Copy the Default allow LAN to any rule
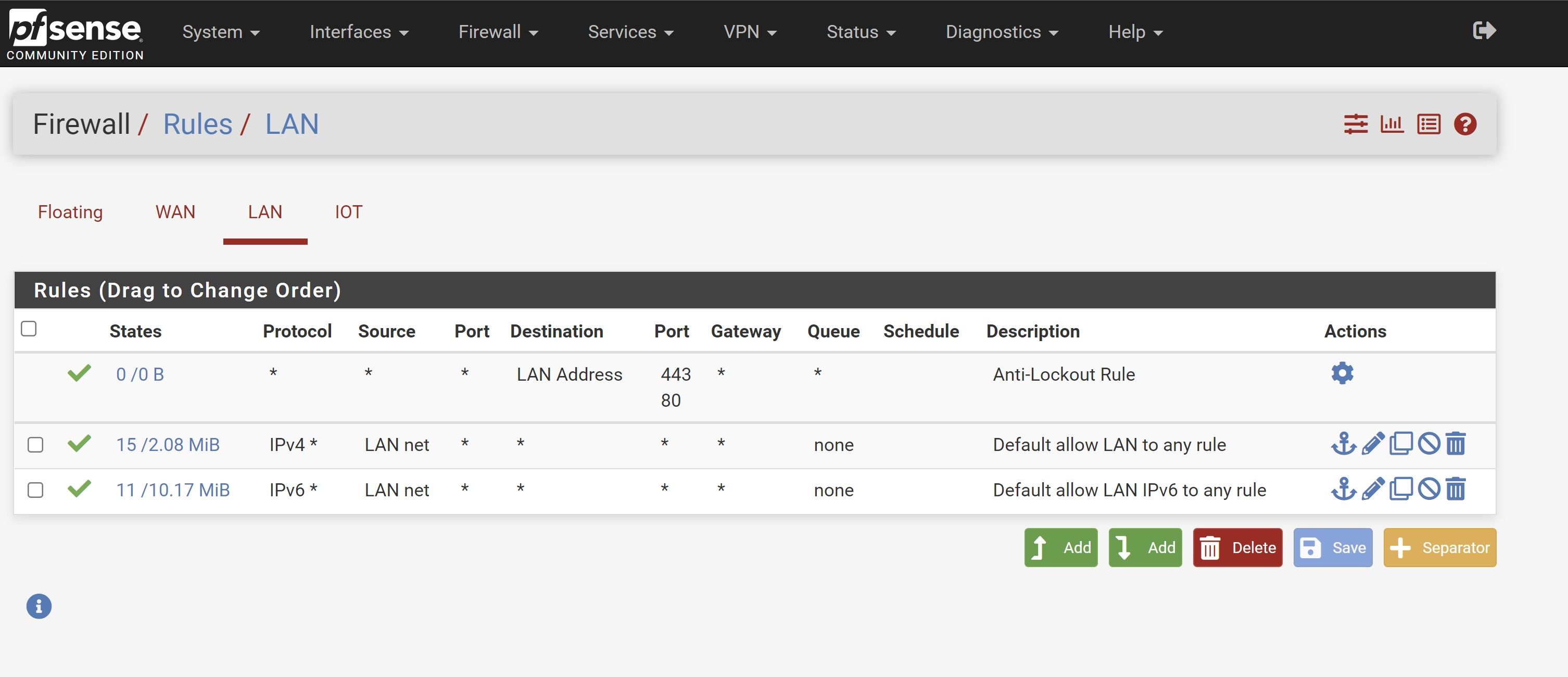 coord(1400,444)
